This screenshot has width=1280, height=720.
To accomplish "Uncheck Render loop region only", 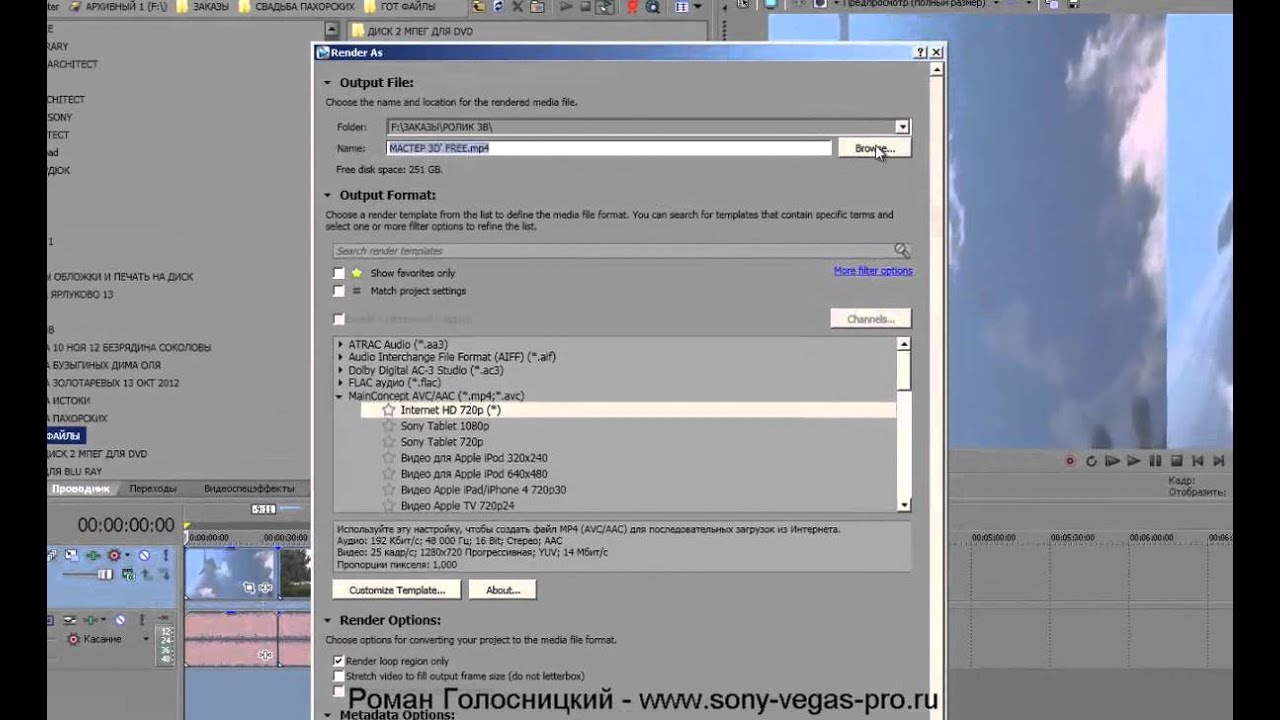I will (x=338, y=661).
